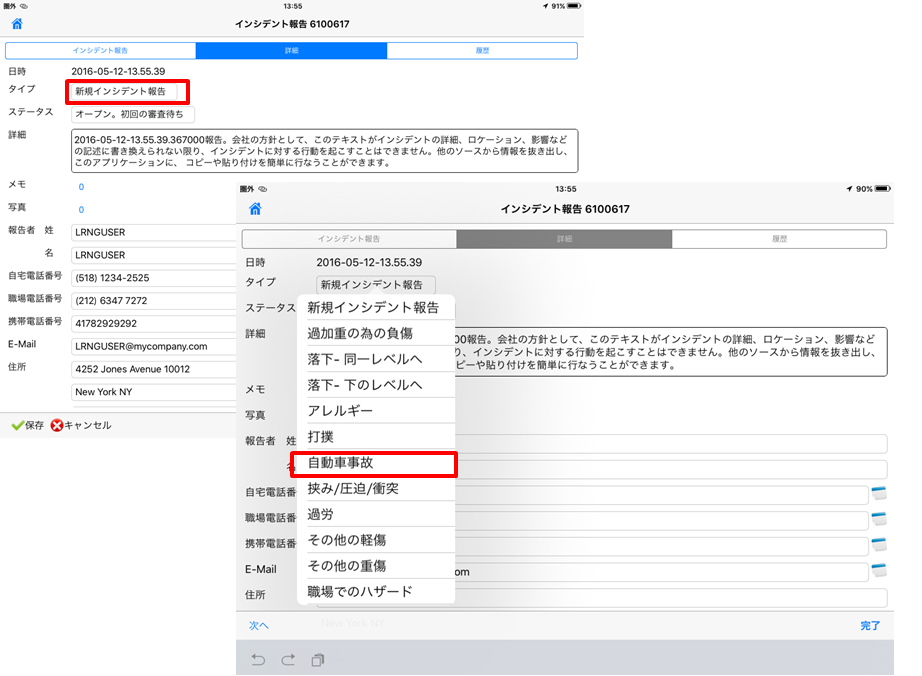922x676 pixels.
Task: Click the blue icon beside the 自宅電話番号 field
Action: click(x=879, y=493)
